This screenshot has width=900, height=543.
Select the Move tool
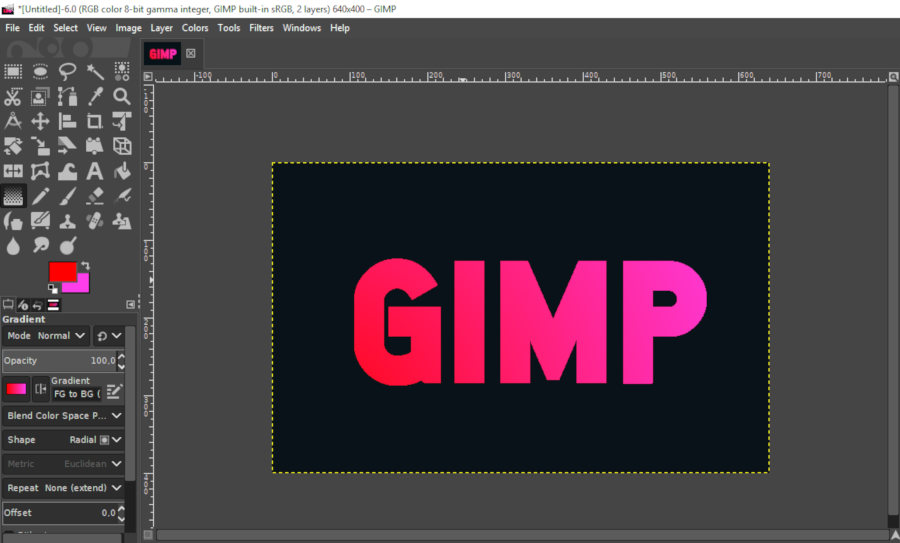pyautogui.click(x=40, y=121)
